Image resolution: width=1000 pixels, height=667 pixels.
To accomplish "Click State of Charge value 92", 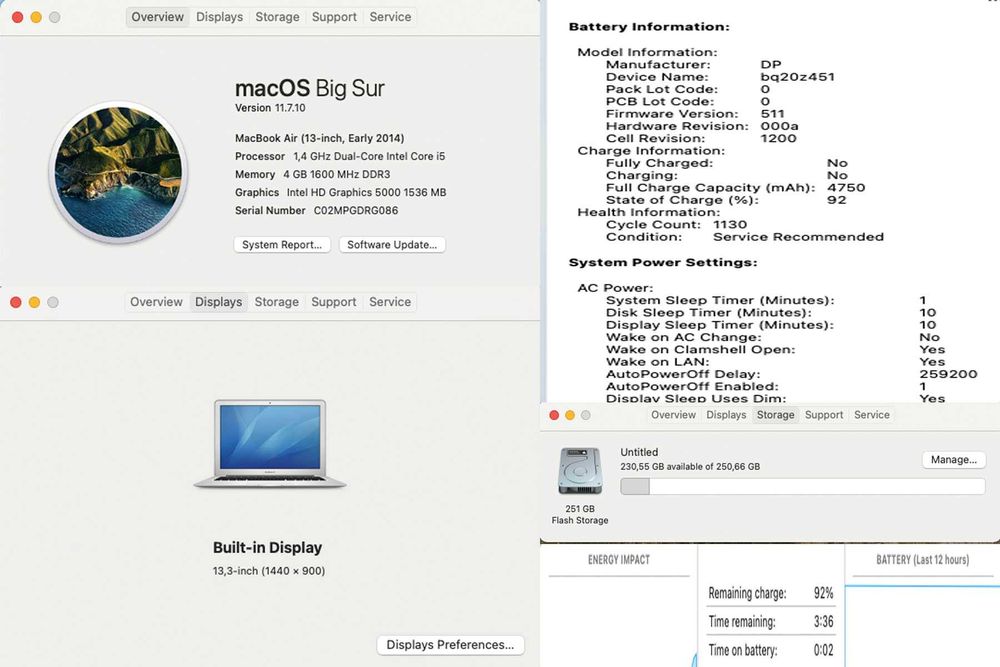I will point(836,200).
